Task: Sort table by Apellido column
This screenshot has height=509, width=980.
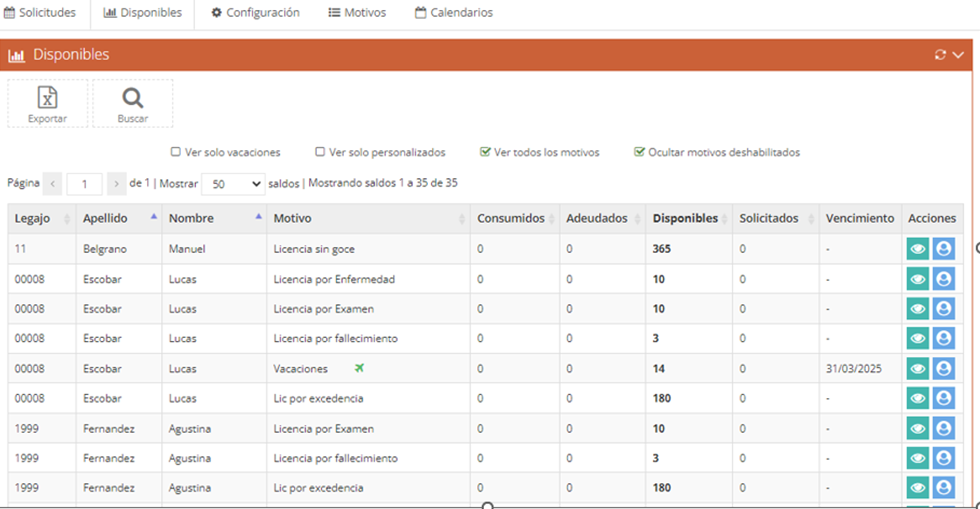Action: tap(119, 218)
